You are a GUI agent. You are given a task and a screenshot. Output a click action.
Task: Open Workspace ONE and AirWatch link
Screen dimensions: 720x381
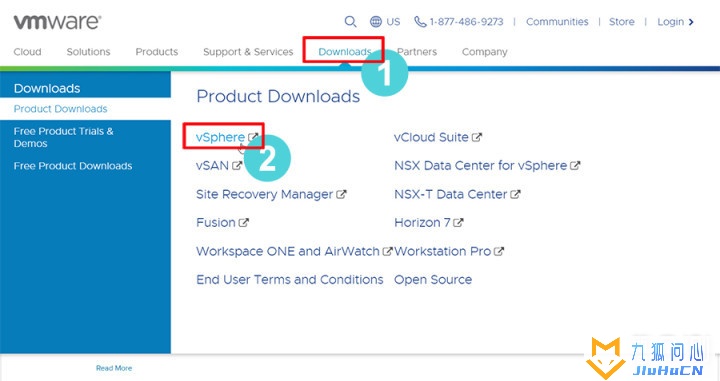pos(288,251)
